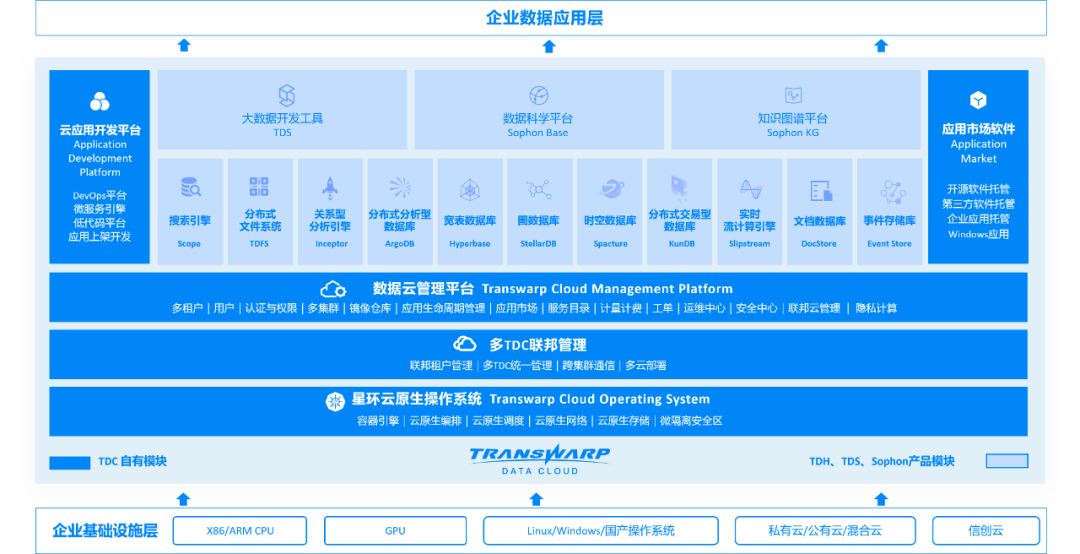Click 容器引擎 in the operating system row
The height and width of the screenshot is (554, 1080).
point(378,420)
